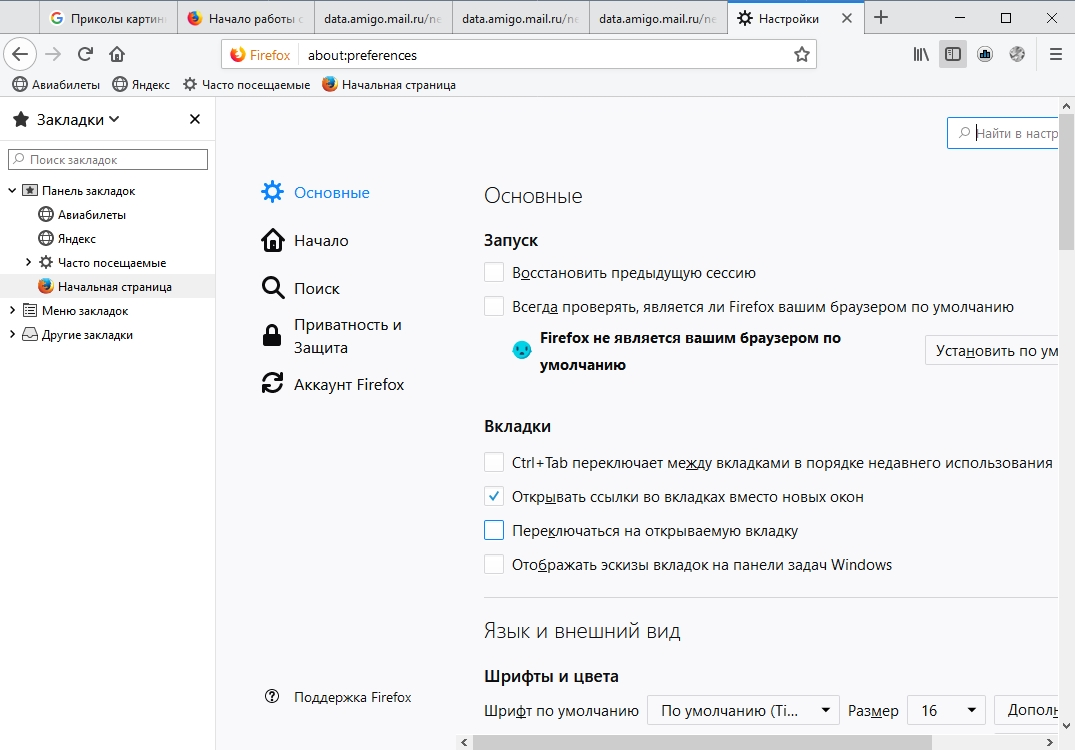1075x750 pixels.
Task: Open the Яндекс bookmark in bookmarks toolbar
Action: tap(141, 84)
